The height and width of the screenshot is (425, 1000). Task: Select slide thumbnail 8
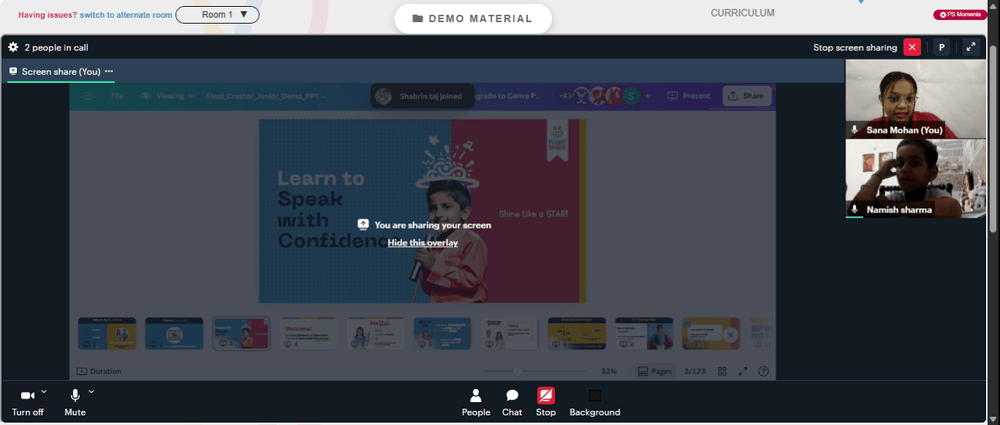tap(577, 333)
